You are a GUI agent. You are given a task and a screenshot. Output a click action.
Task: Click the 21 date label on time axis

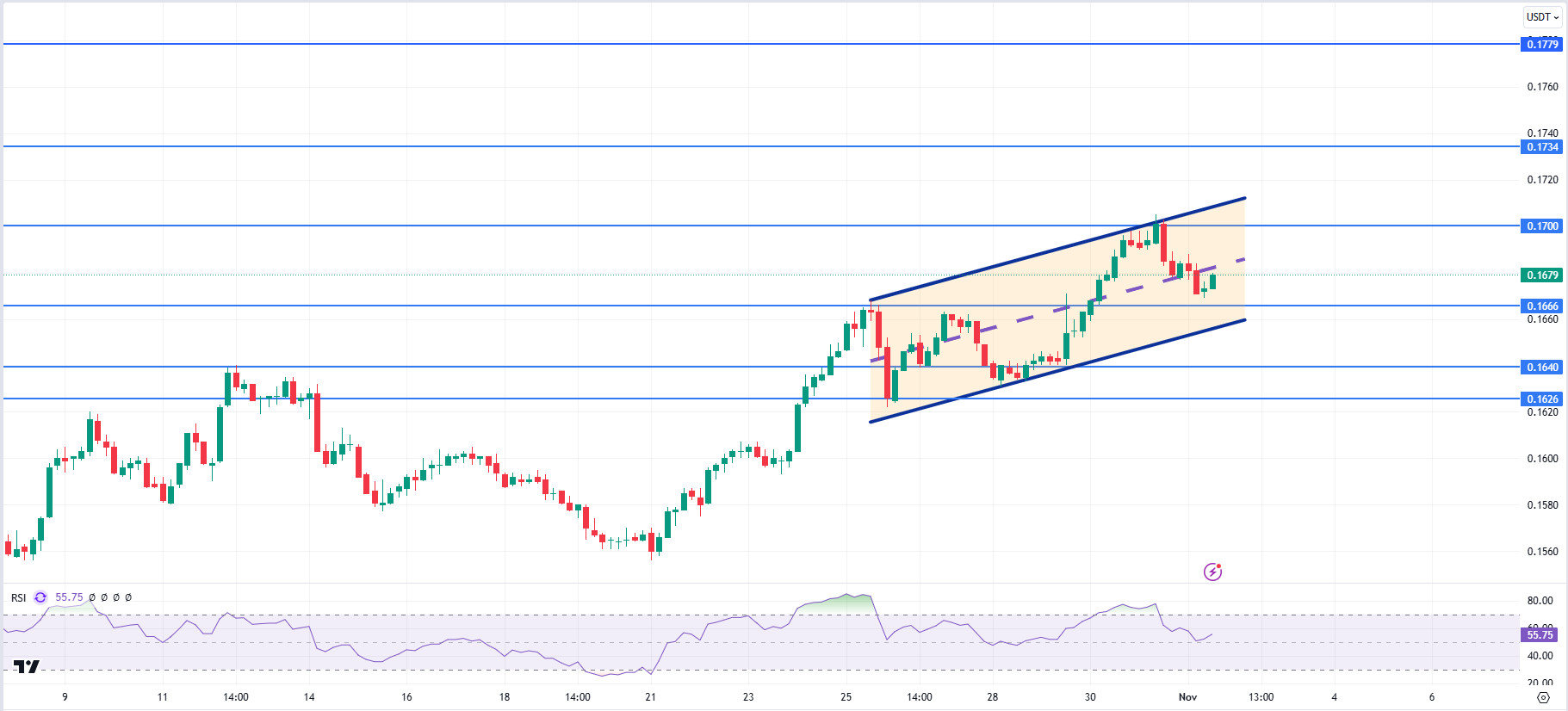(650, 697)
